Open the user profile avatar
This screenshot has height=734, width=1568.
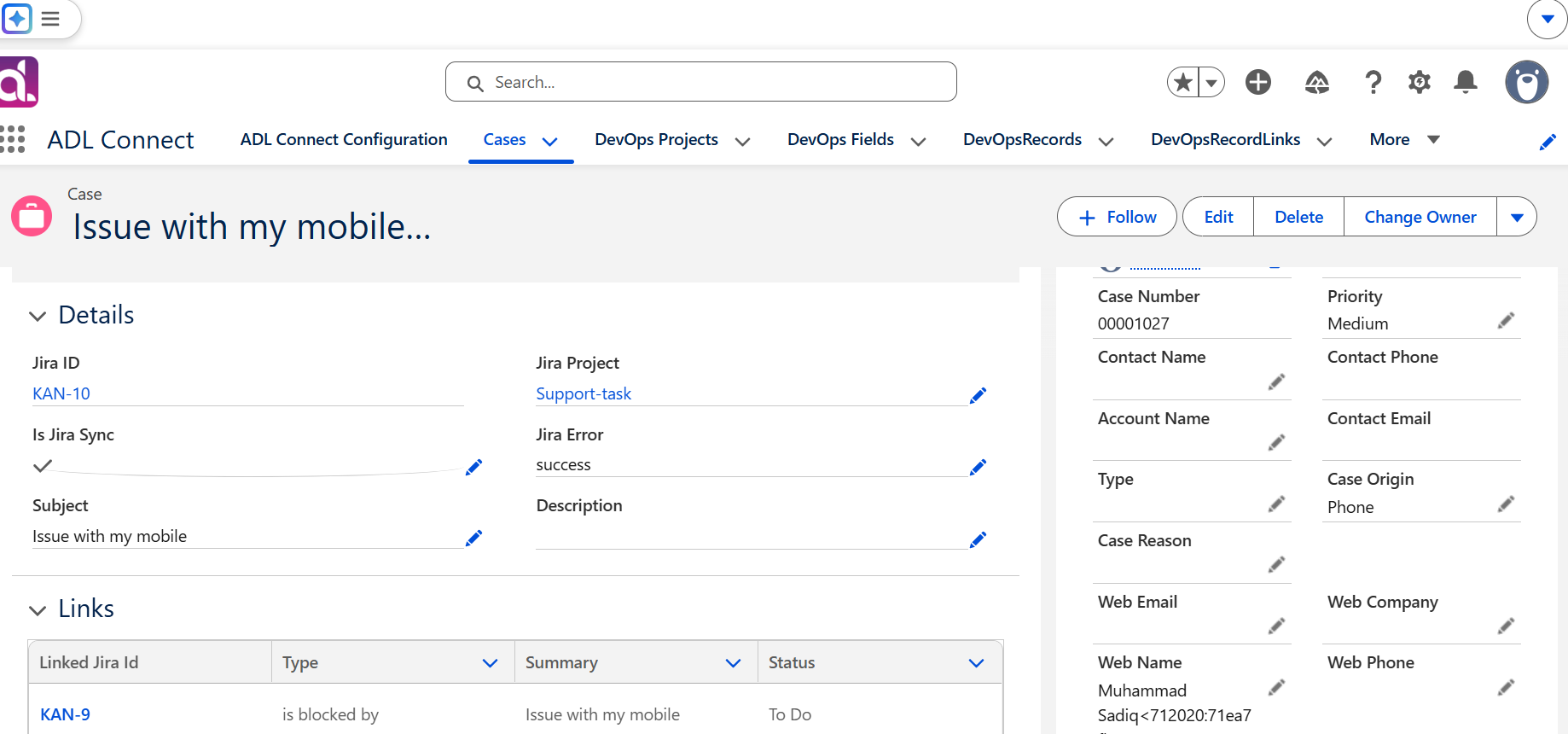[1527, 82]
